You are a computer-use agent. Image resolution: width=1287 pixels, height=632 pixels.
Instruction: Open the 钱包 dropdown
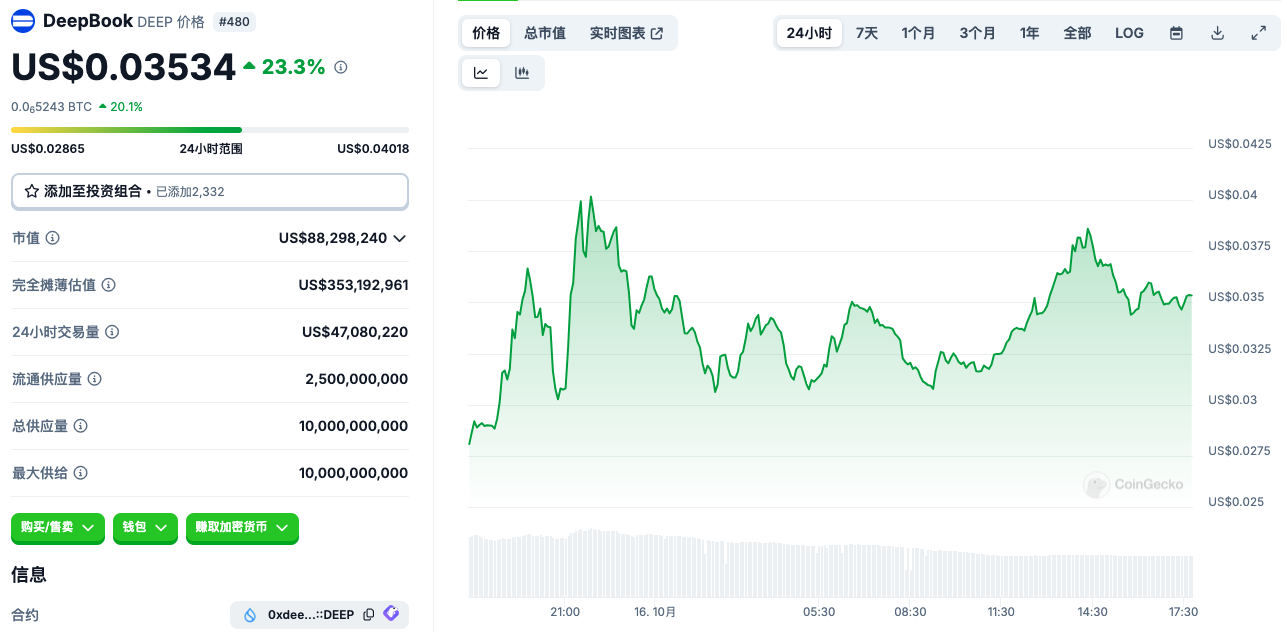(145, 527)
